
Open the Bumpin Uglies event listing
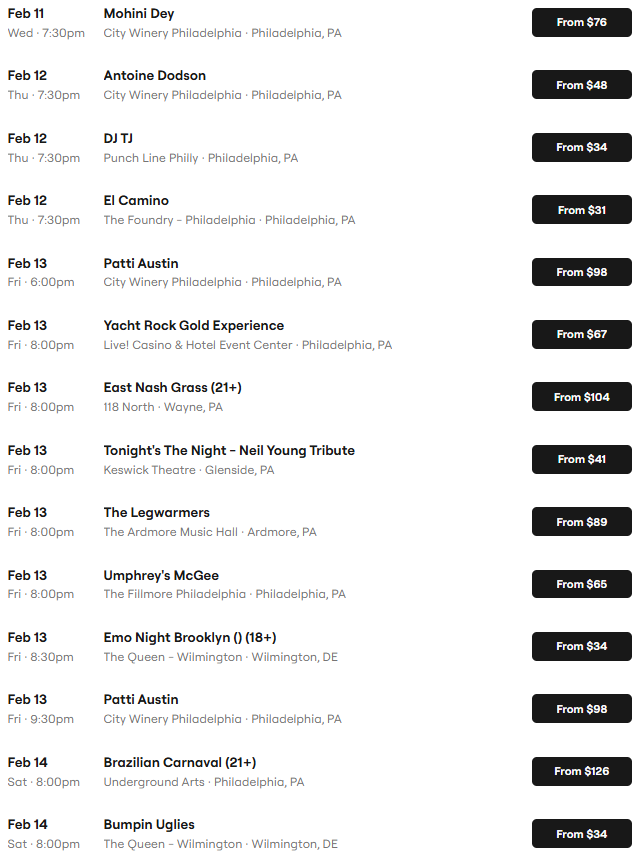pyautogui.click(x=149, y=825)
